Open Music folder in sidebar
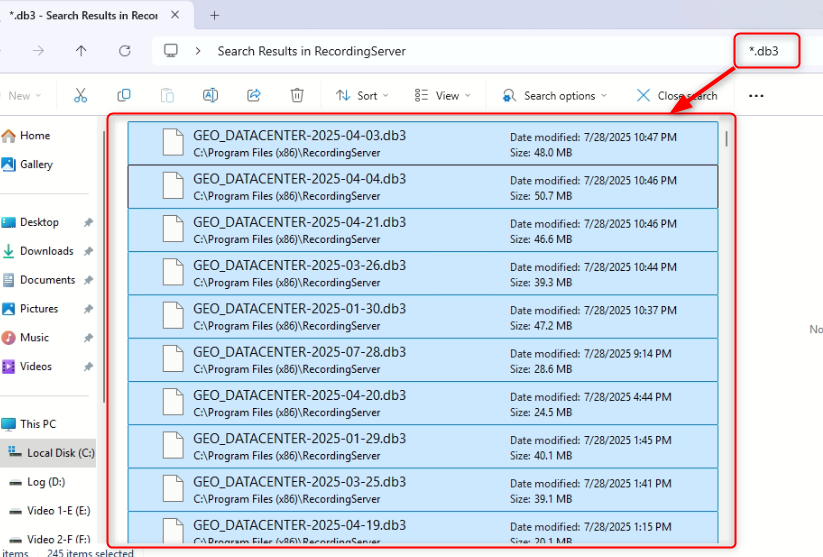 click(26, 338)
